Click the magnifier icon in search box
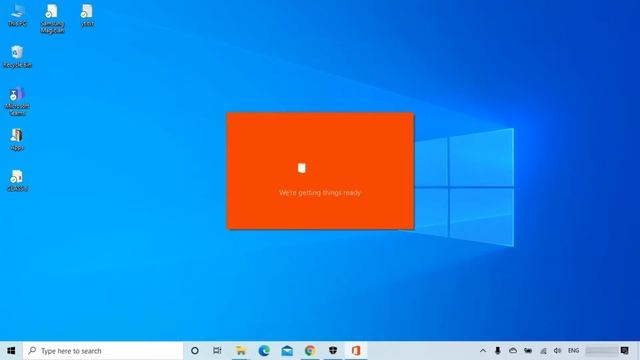 pyautogui.click(x=32, y=351)
